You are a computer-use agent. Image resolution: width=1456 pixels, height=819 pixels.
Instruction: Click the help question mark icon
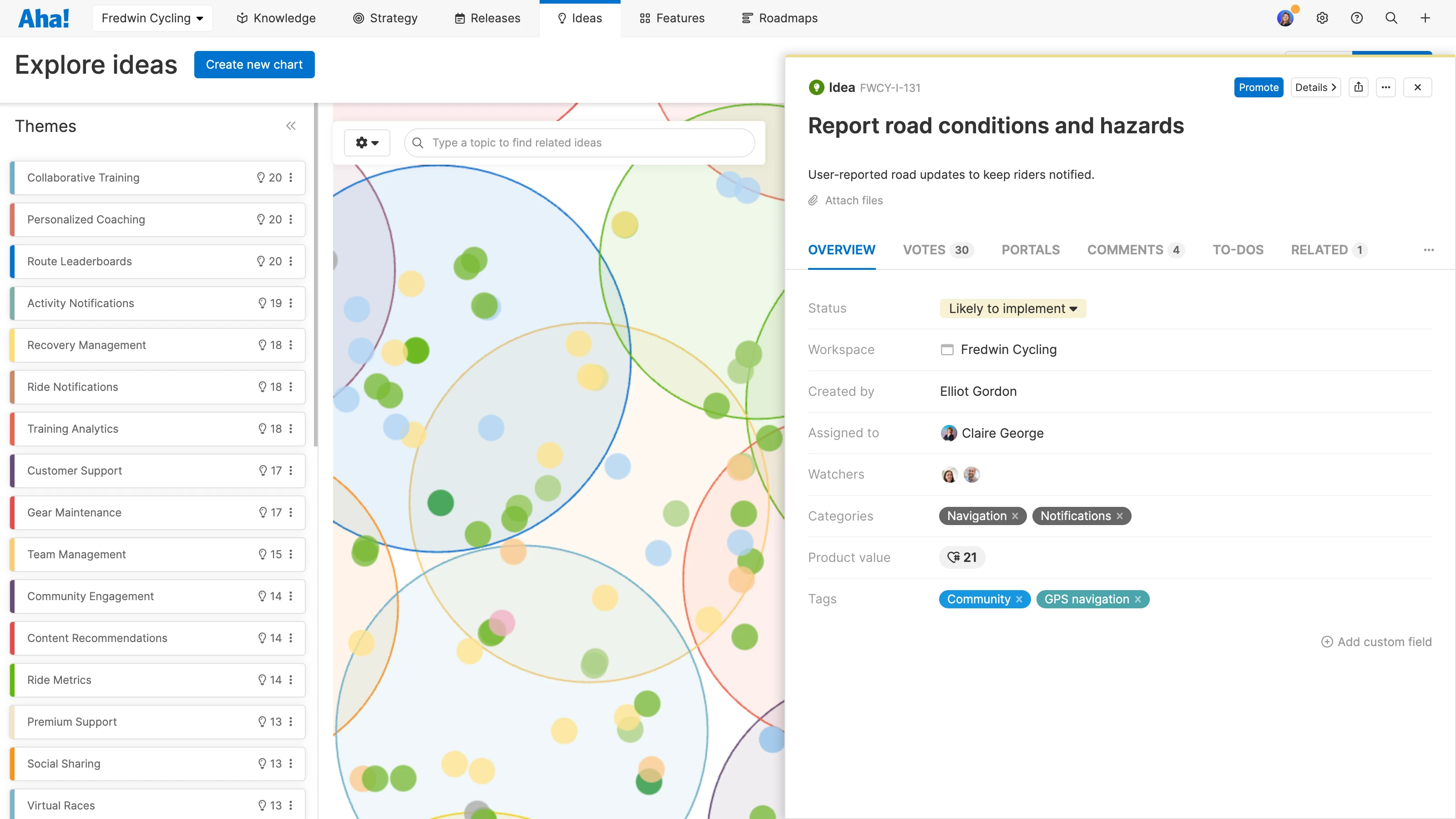[x=1357, y=18]
